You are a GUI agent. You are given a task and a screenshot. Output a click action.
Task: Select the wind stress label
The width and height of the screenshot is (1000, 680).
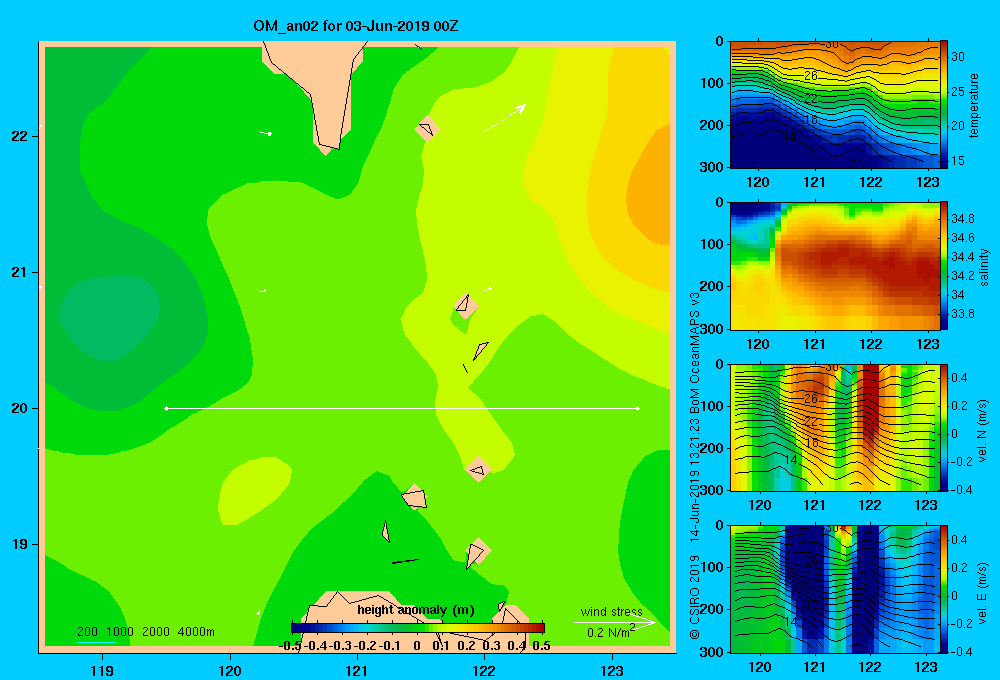(x=611, y=612)
